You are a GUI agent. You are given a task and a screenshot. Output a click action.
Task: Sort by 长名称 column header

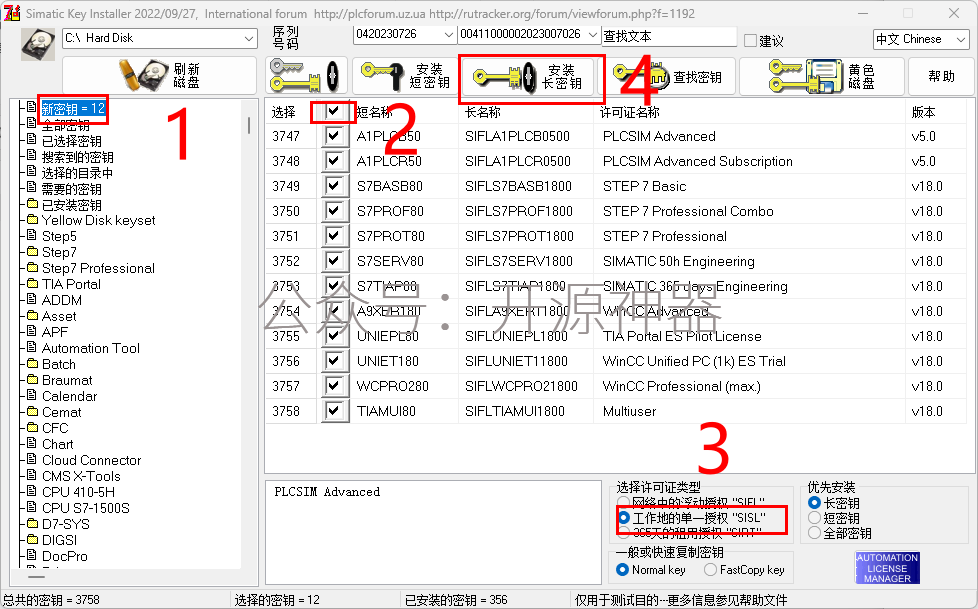483,112
